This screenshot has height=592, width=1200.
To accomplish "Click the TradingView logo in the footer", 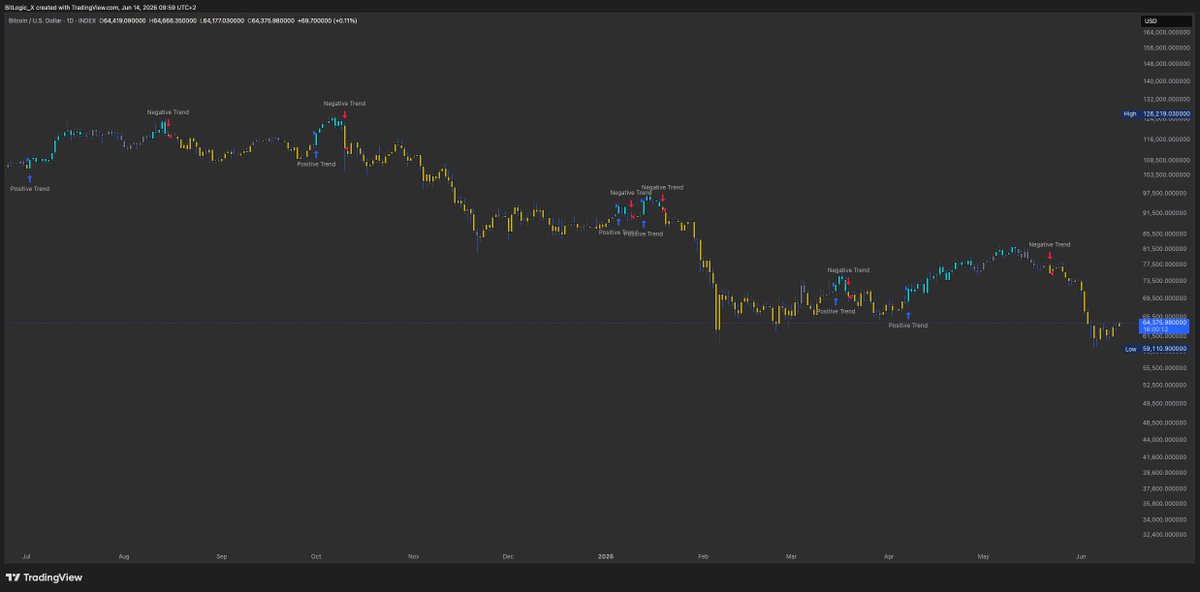I will point(44,577).
